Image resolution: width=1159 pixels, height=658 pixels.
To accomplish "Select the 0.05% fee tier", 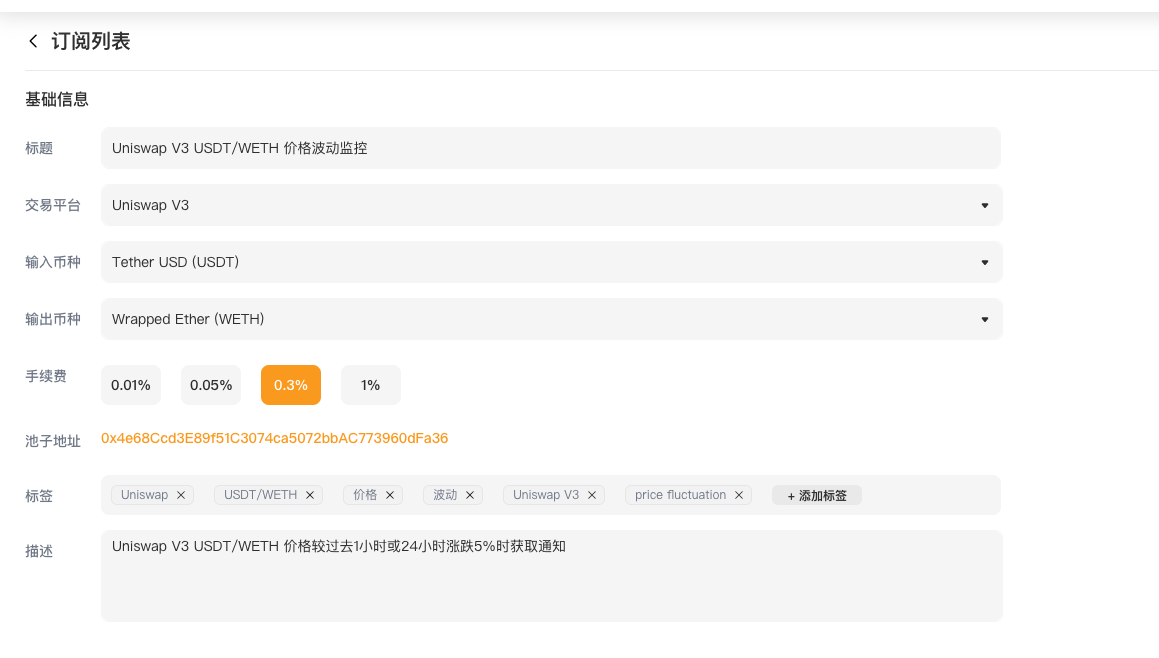I will 211,385.
